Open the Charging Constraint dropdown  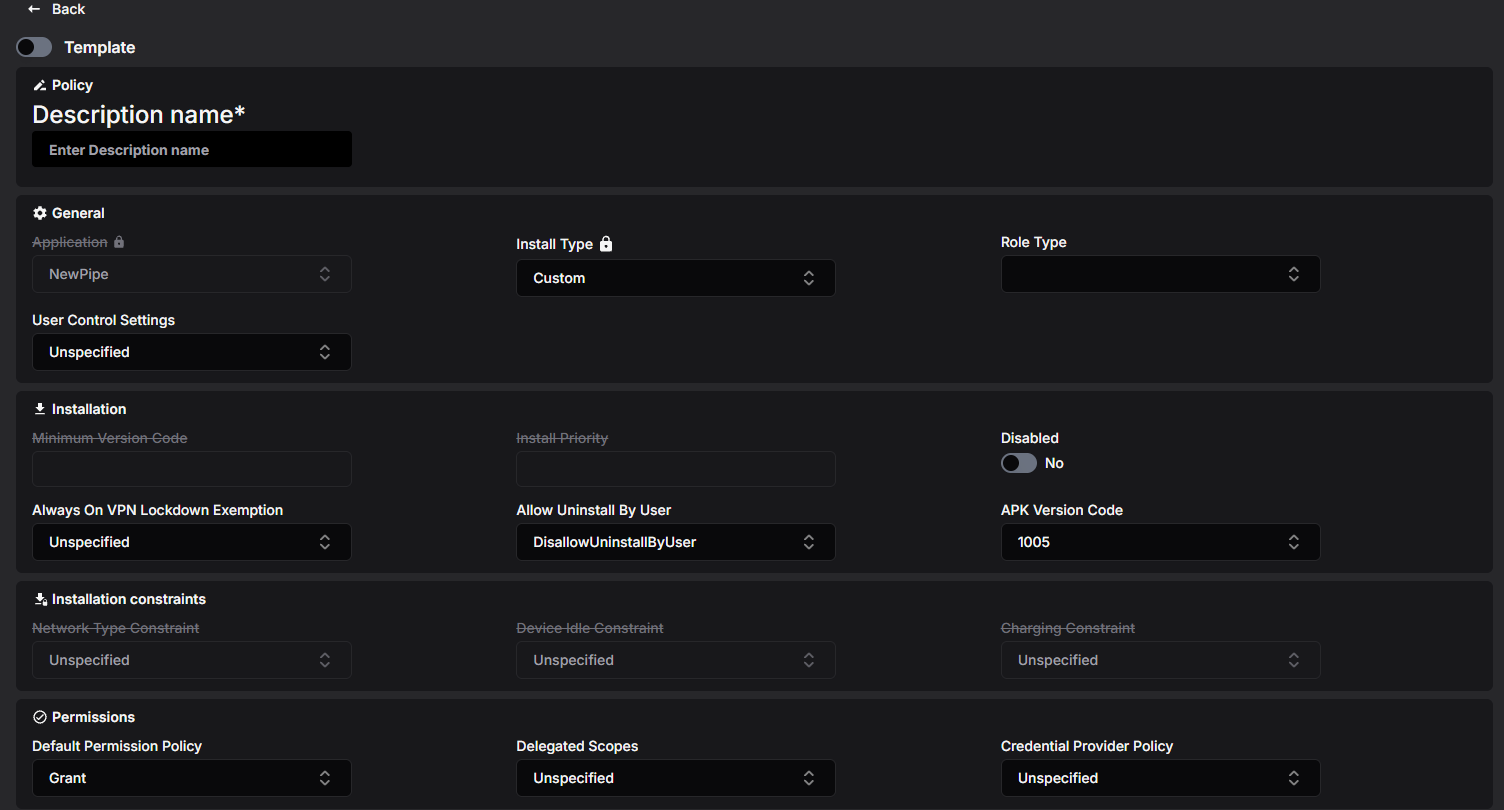click(1160, 660)
